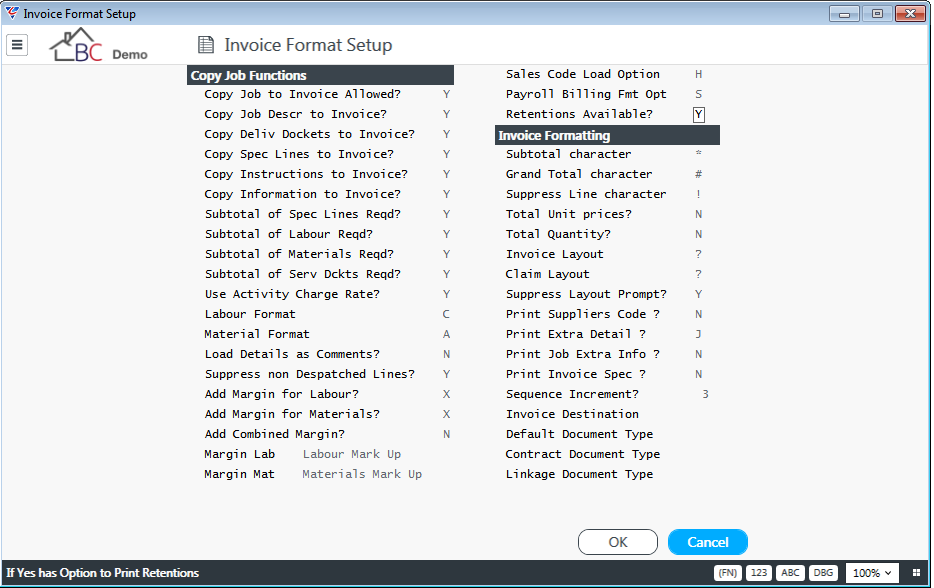The height and width of the screenshot is (588, 934).
Task: Click the Invoice Layout value field
Action: click(x=698, y=254)
